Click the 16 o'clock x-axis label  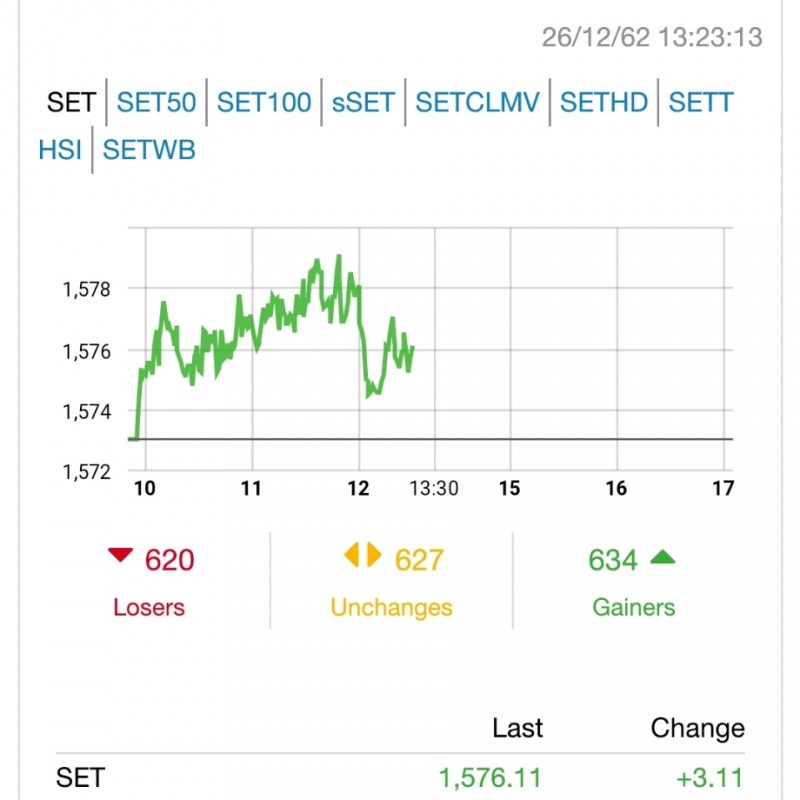(x=616, y=488)
